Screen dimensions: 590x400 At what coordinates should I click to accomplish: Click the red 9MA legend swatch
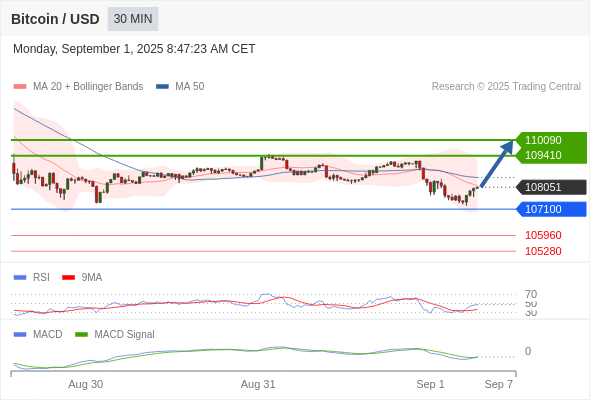point(68,278)
